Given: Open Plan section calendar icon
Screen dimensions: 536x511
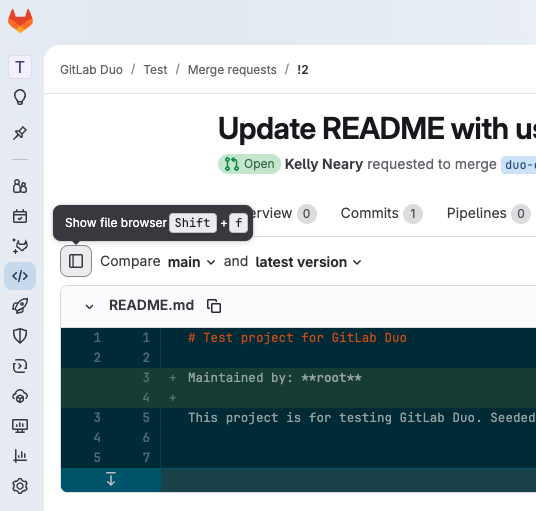Looking at the screenshot, I should click(x=20, y=216).
